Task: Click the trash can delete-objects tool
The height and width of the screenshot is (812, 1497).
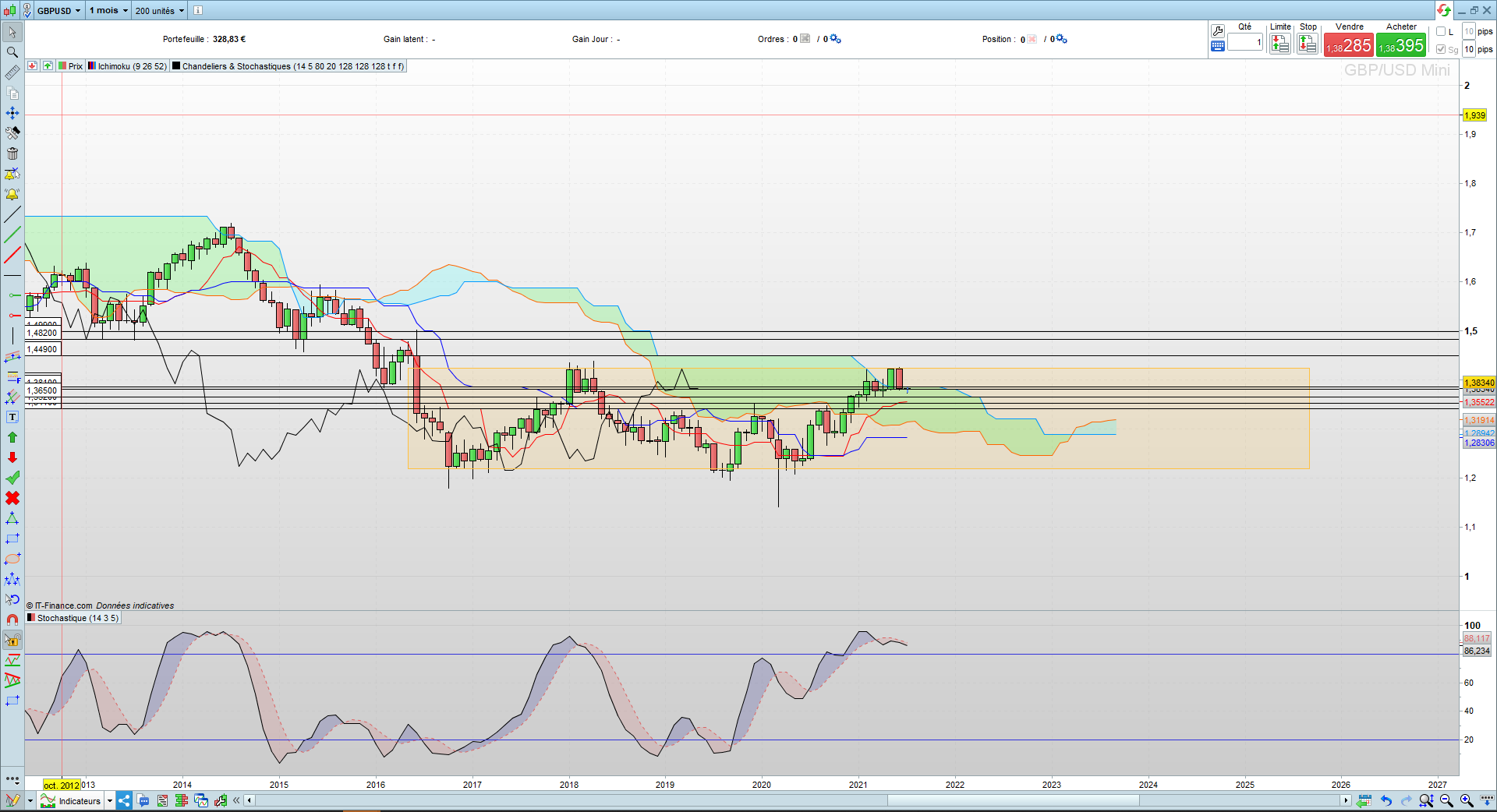Action: tap(12, 154)
